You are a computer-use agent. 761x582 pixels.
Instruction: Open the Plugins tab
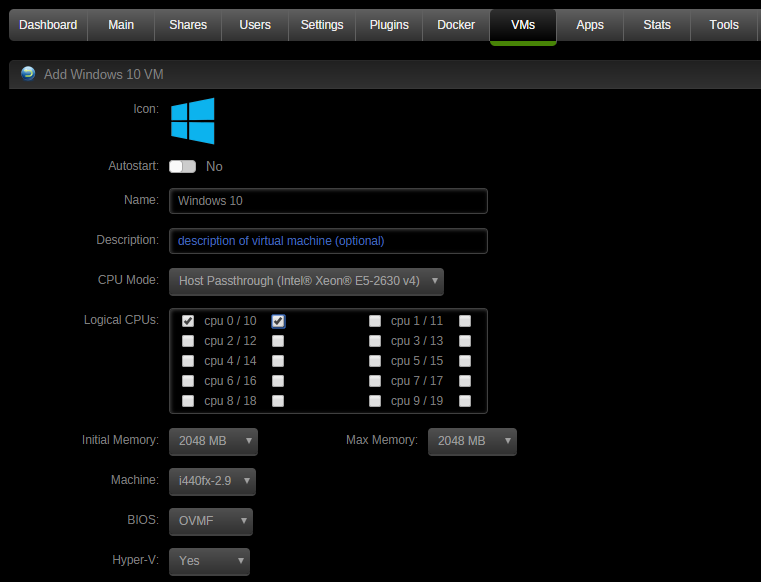coord(389,25)
